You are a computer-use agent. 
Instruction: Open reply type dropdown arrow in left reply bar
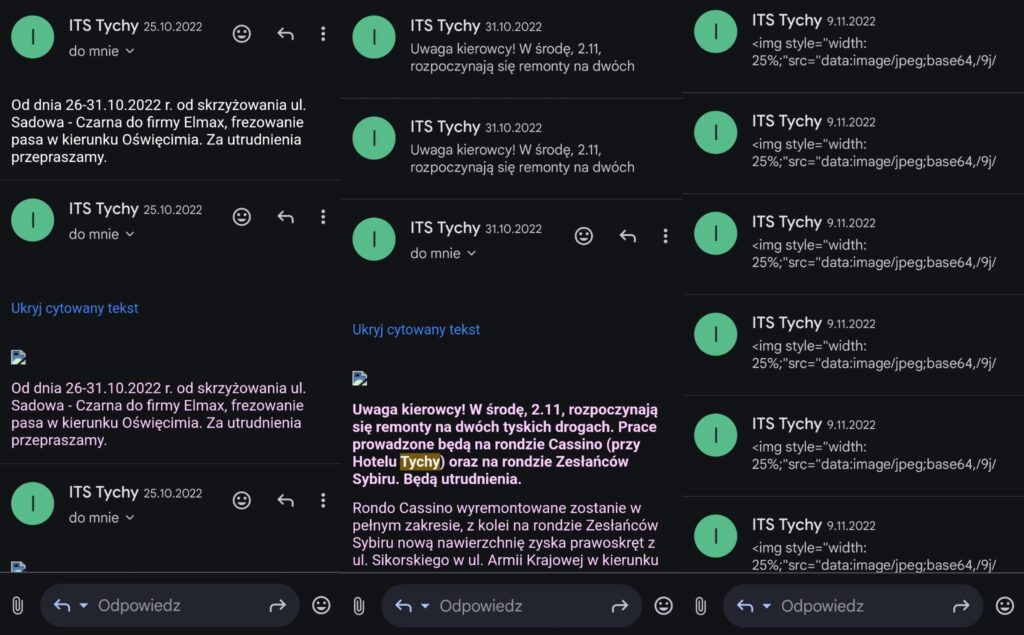(x=84, y=606)
